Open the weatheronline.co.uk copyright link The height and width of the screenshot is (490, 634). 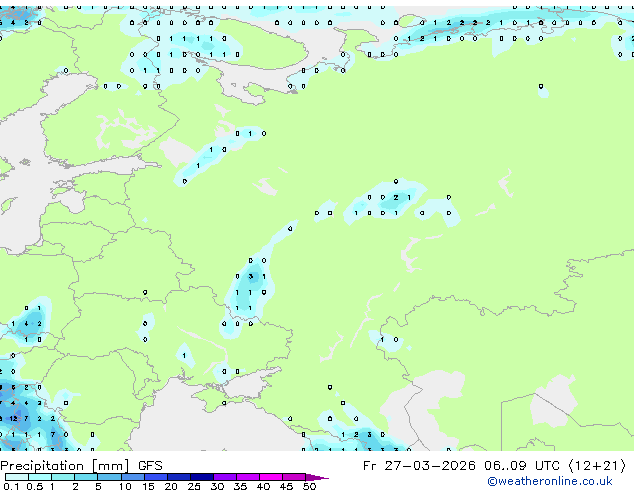click(x=549, y=481)
